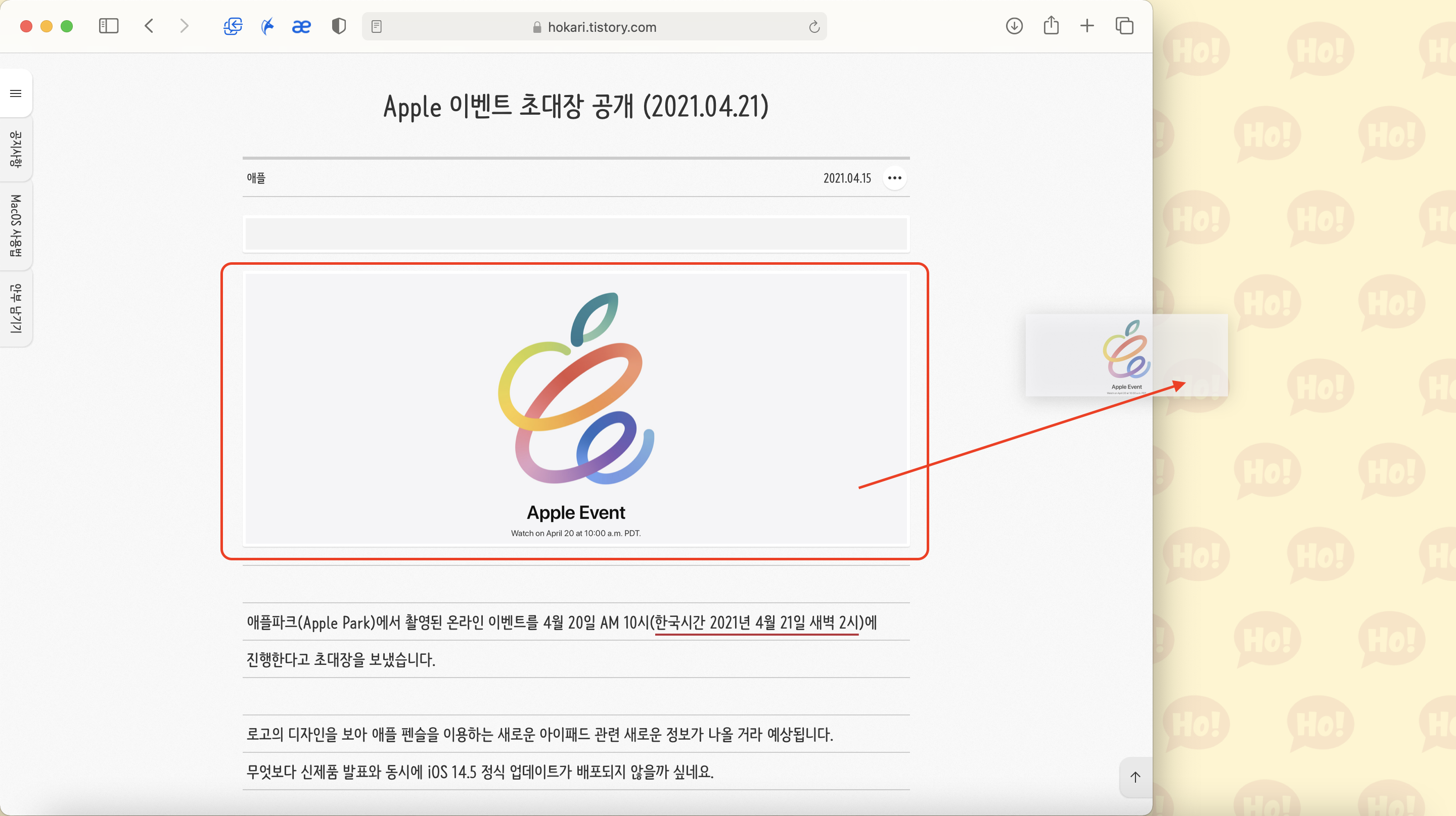Open a new tab with plus button
This screenshot has width=1456, height=816.
point(1086,26)
